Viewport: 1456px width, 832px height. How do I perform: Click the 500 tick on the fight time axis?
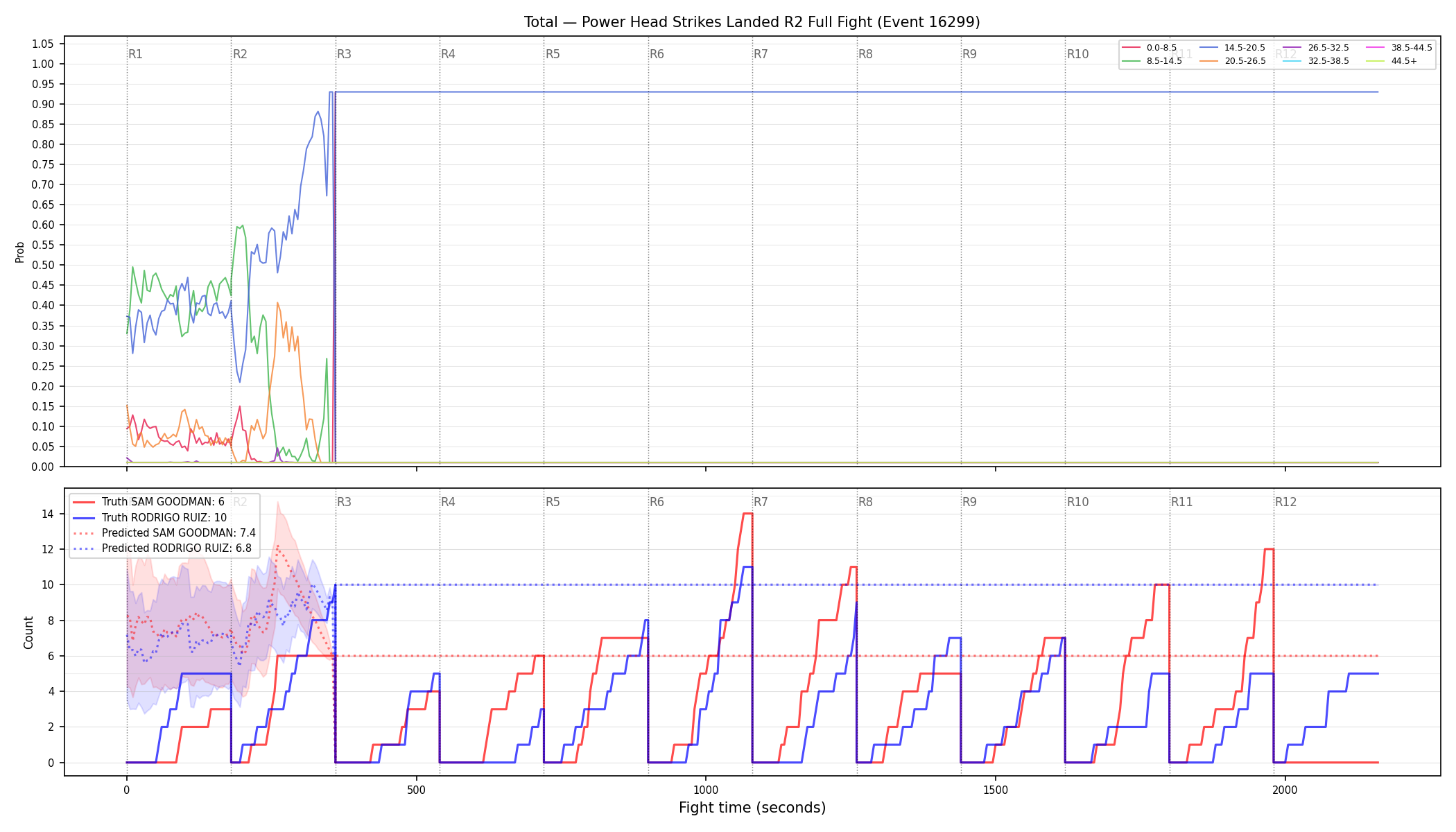[x=416, y=790]
